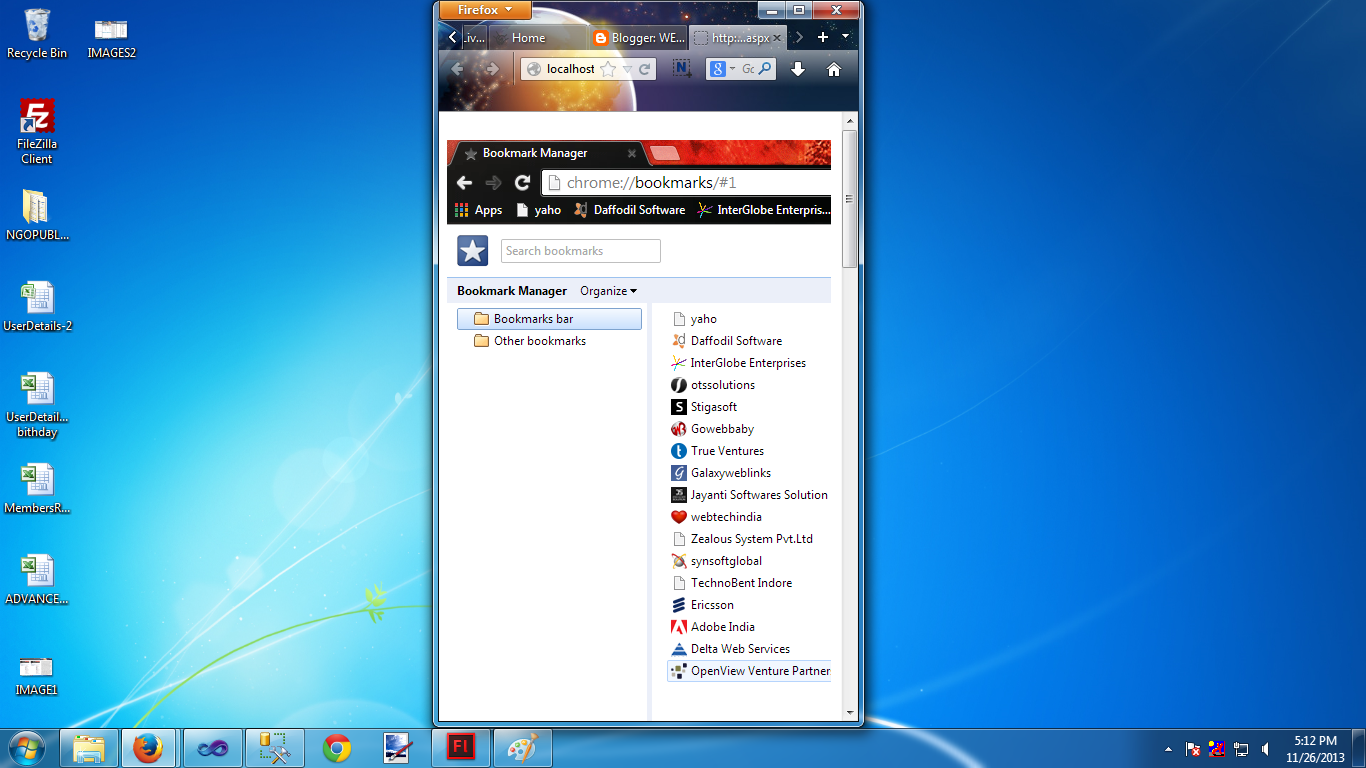Image resolution: width=1366 pixels, height=768 pixels.
Task: Click the Search bookmarks field
Action: [x=580, y=251]
